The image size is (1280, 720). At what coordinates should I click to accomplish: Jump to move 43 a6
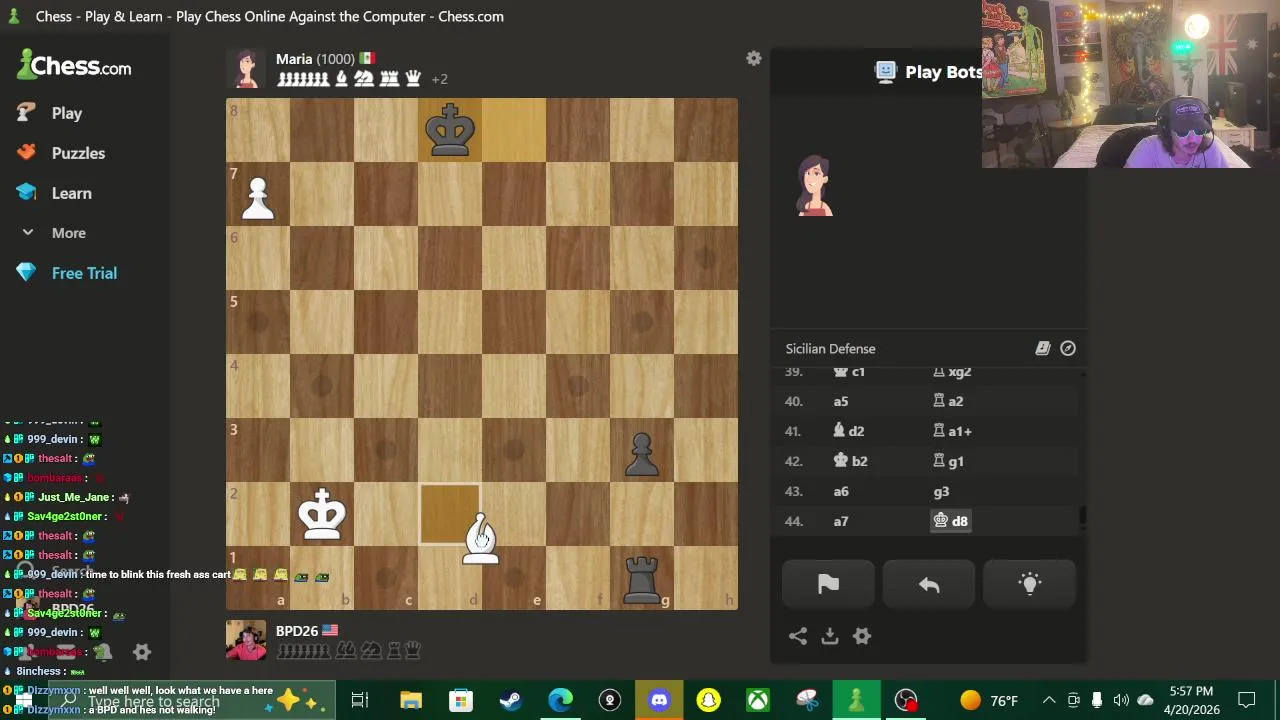(841, 491)
